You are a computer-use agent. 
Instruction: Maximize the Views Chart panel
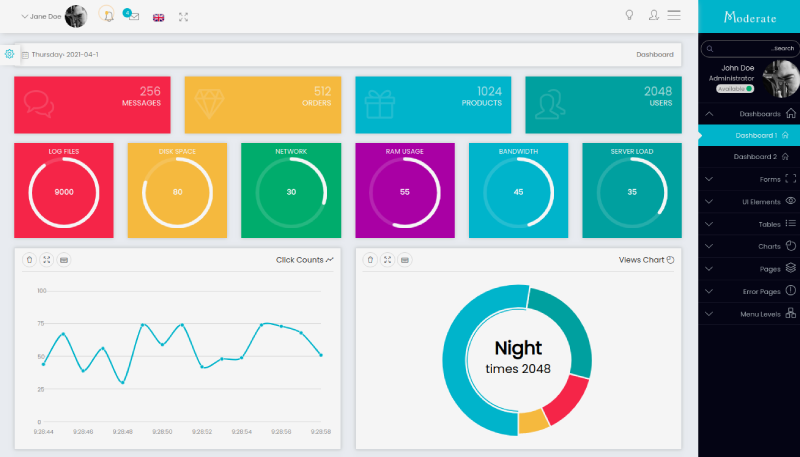387,260
